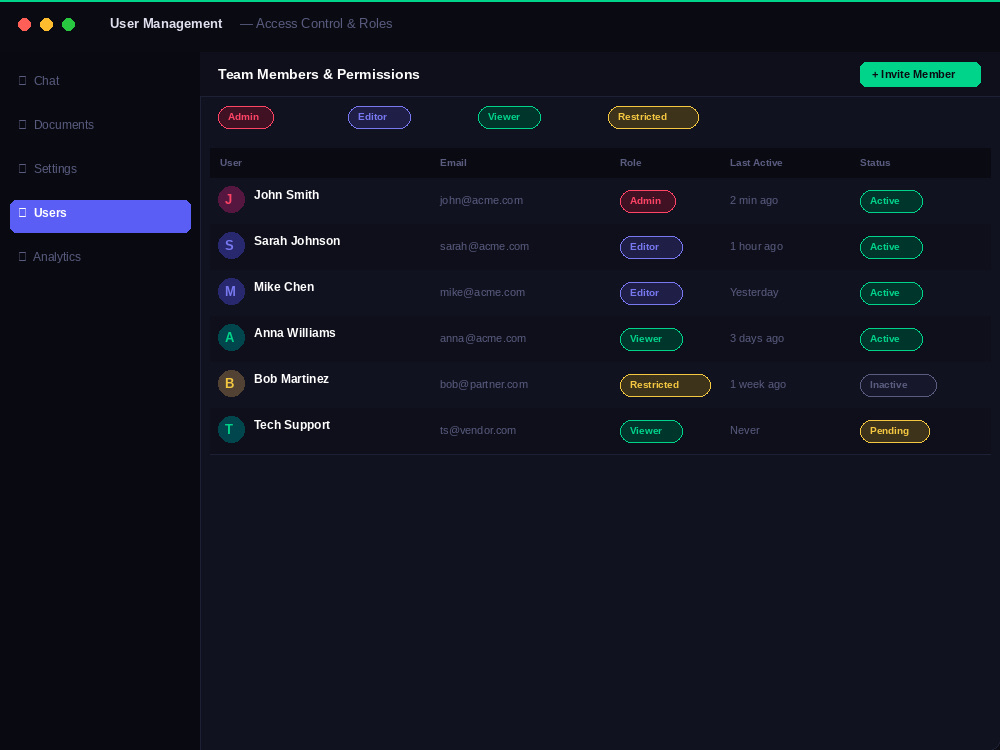1000x750 pixels.
Task: Select the Bob Martinez name
Action: point(291,379)
